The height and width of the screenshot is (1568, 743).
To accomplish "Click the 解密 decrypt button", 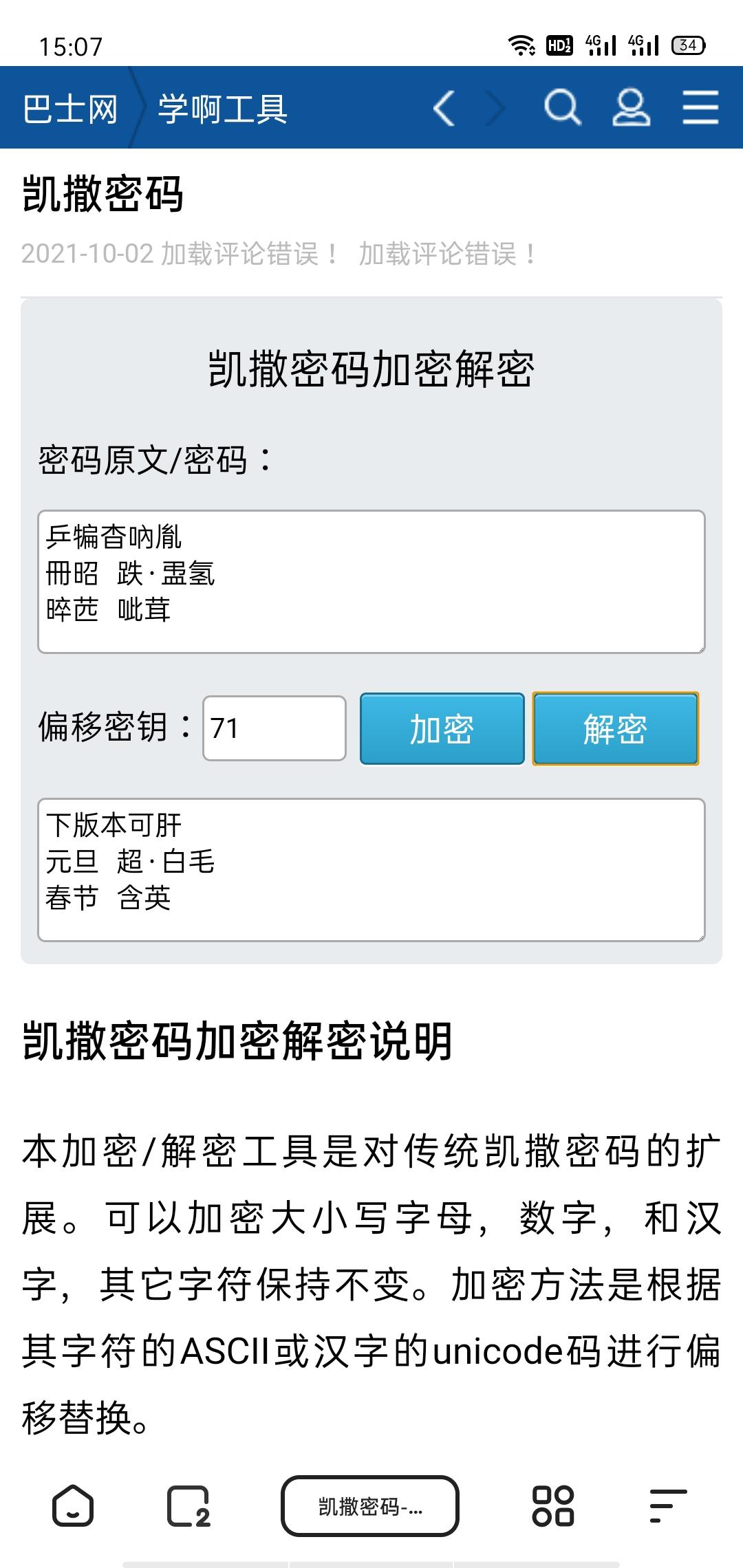I will tap(616, 729).
